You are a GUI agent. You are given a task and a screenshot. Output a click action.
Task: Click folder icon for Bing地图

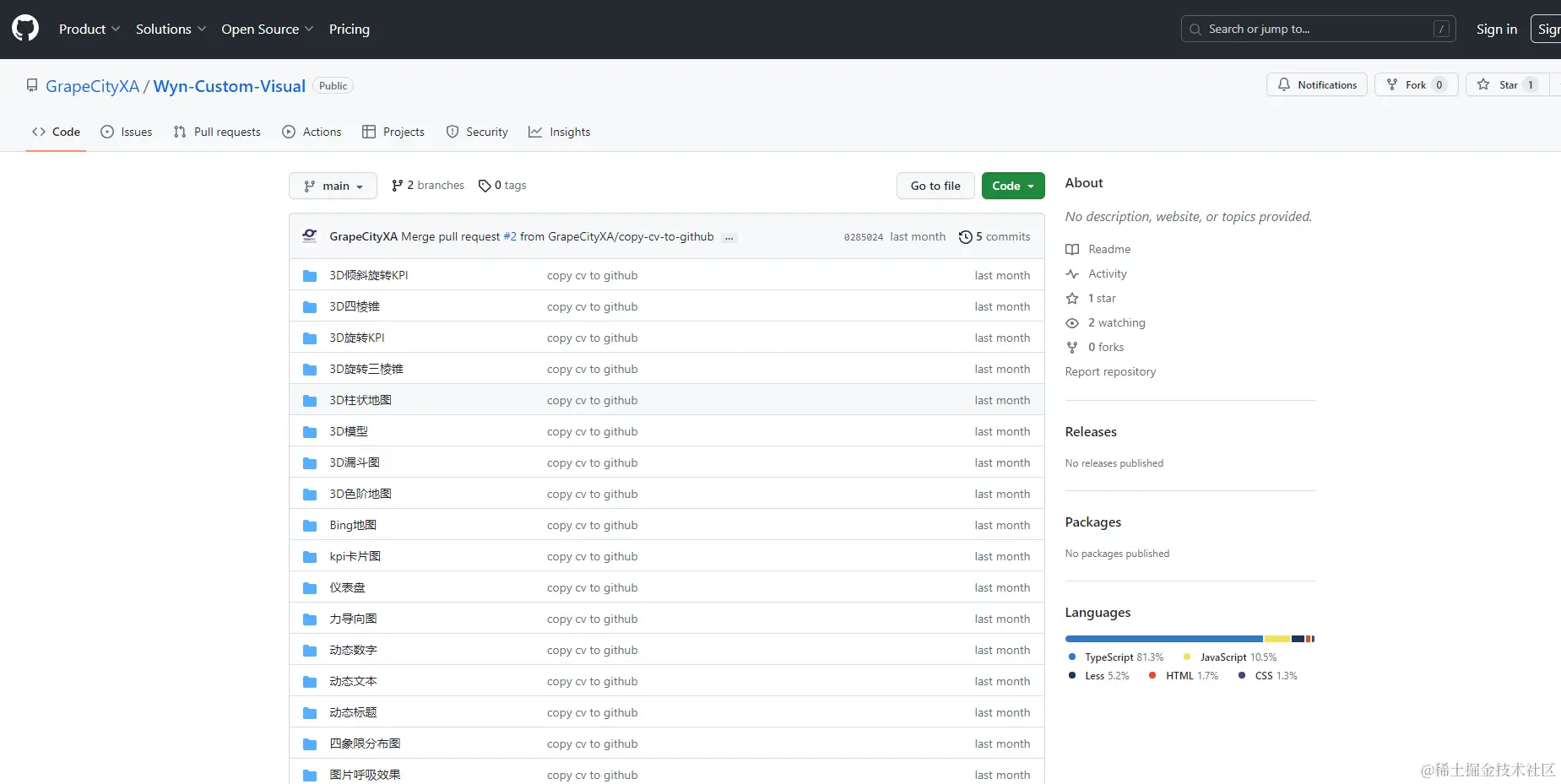(310, 526)
